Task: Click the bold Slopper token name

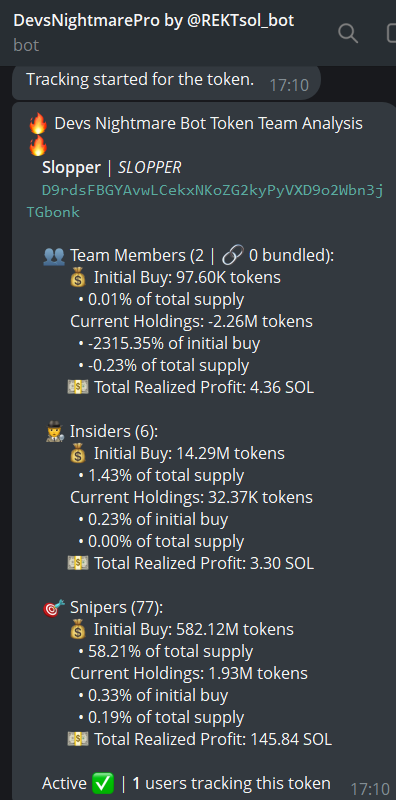Action: [x=71, y=167]
